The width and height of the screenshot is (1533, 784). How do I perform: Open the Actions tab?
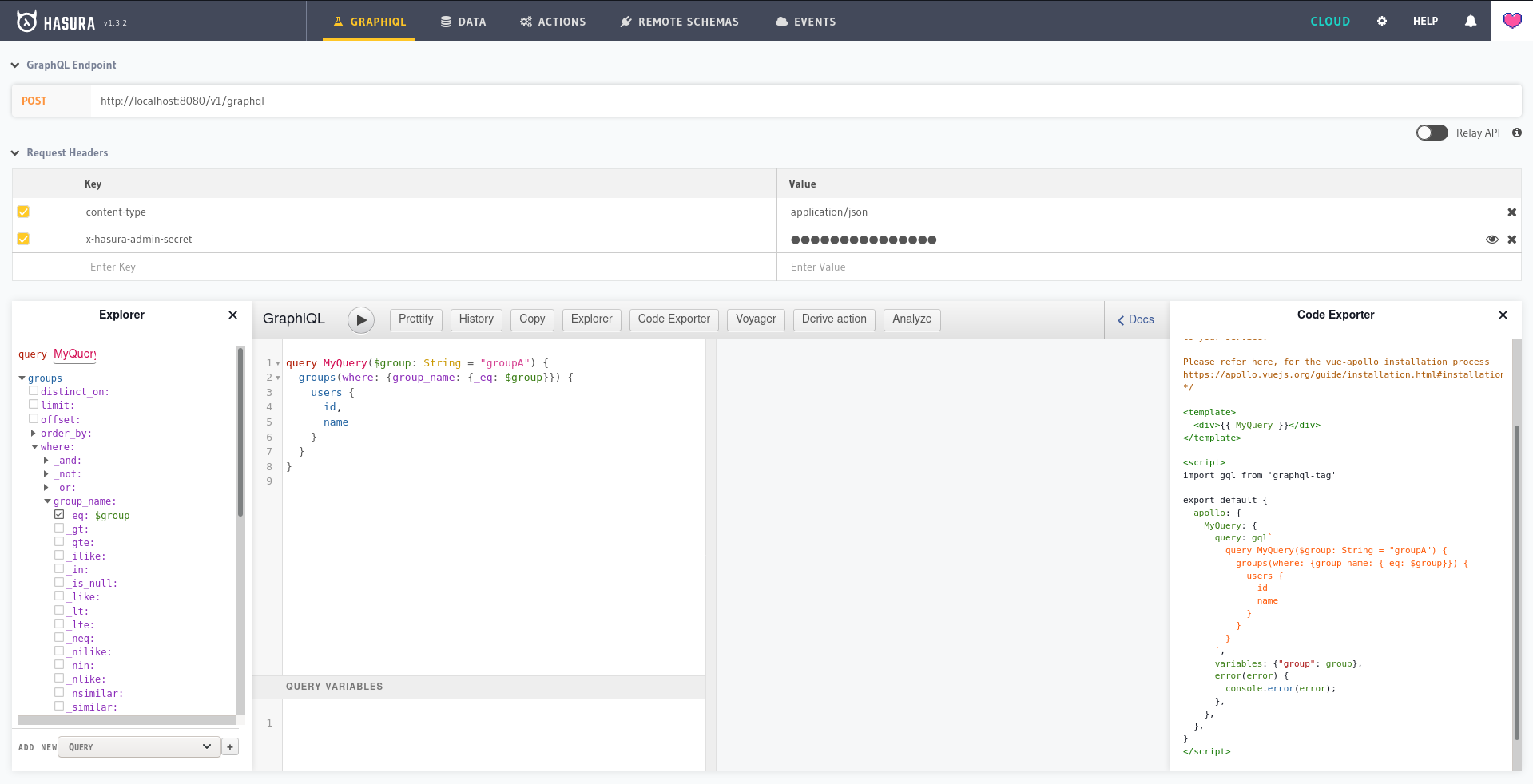tap(553, 22)
